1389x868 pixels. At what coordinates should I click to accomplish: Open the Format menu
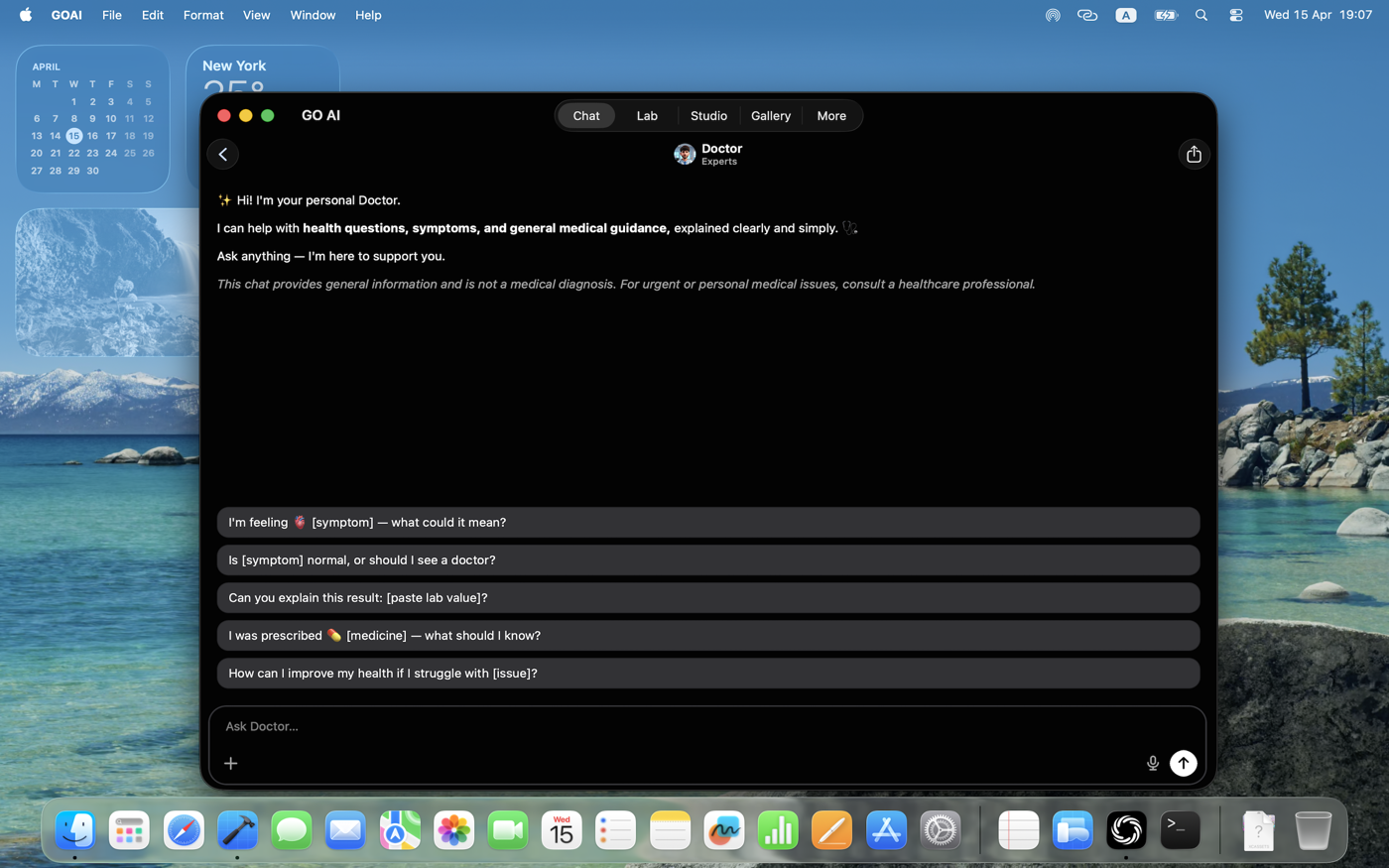[203, 15]
